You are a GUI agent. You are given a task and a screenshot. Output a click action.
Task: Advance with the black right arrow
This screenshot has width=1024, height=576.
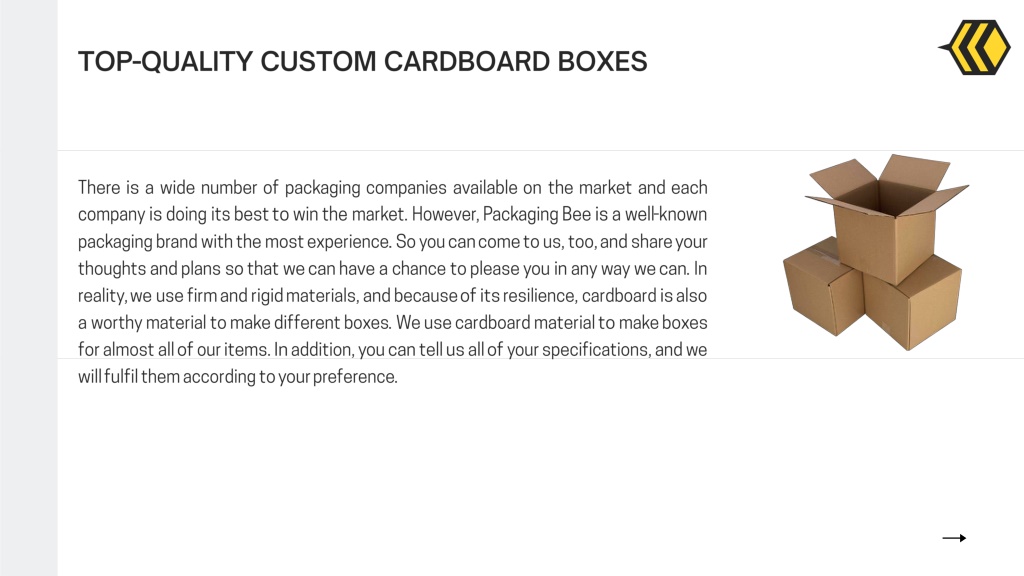pyautogui.click(x=954, y=537)
